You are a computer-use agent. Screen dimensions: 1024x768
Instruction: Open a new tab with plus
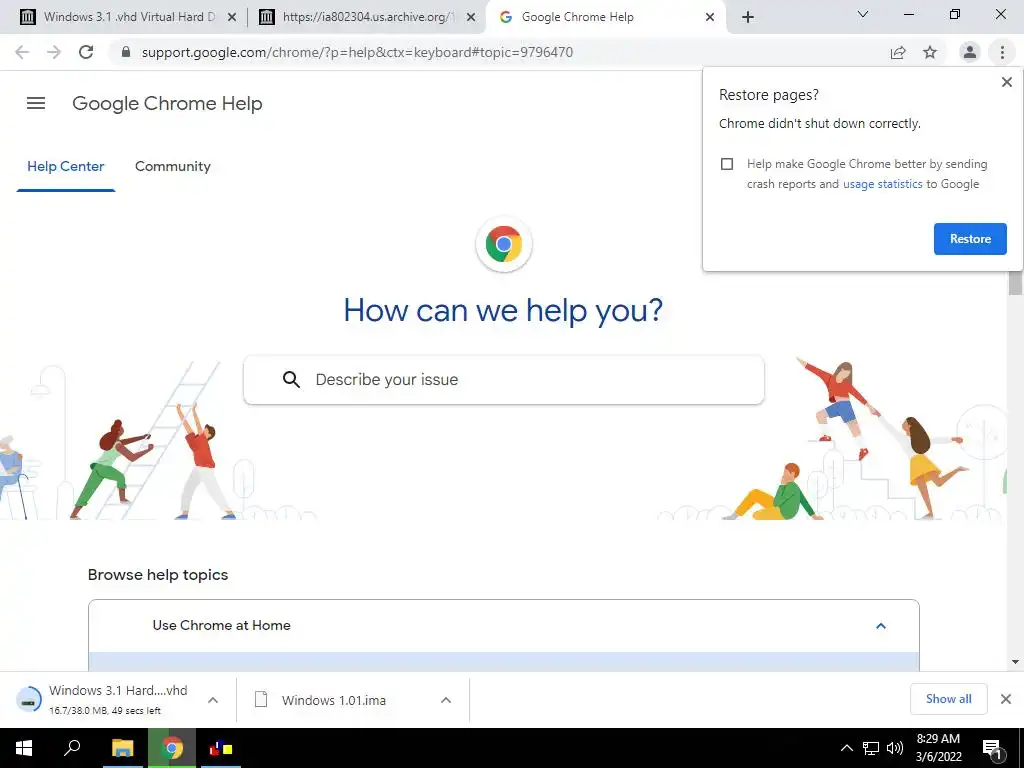click(748, 17)
